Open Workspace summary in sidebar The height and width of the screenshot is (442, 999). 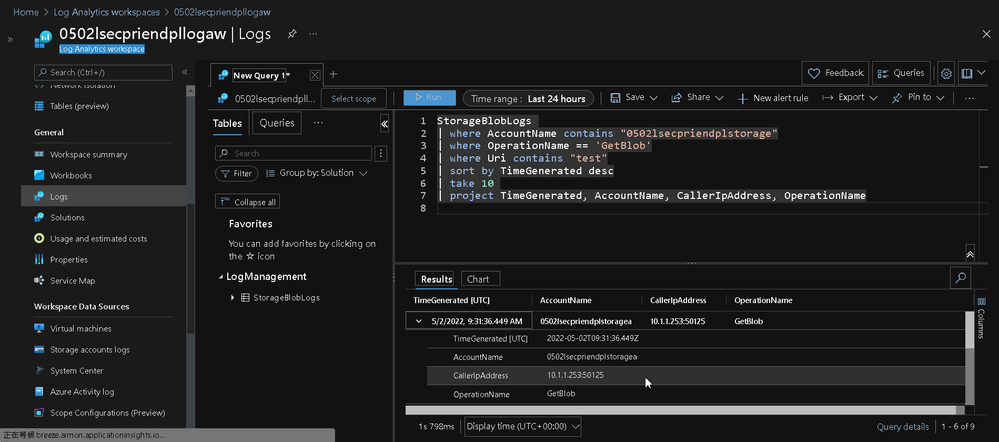click(89, 155)
